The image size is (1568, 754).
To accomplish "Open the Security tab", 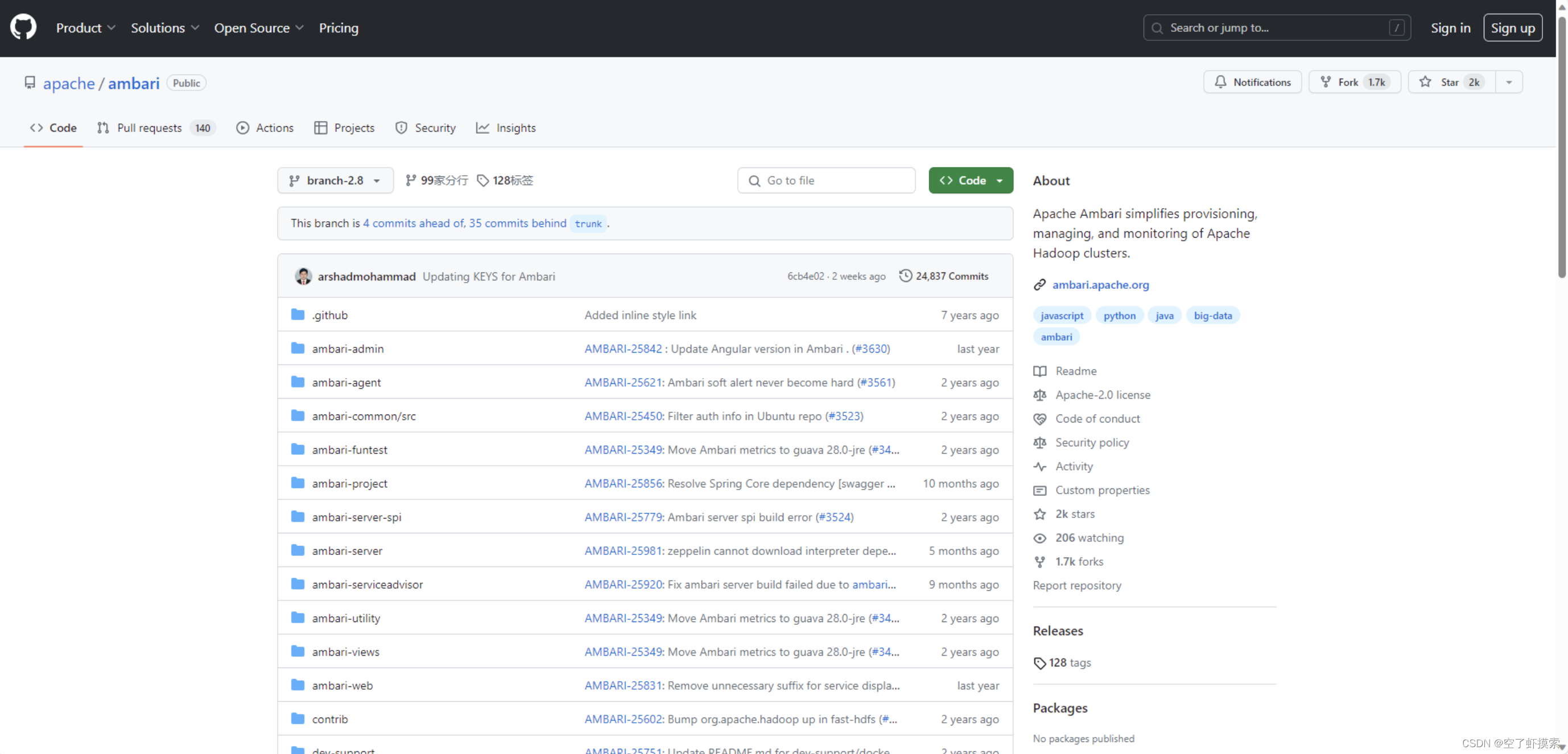I will (425, 128).
